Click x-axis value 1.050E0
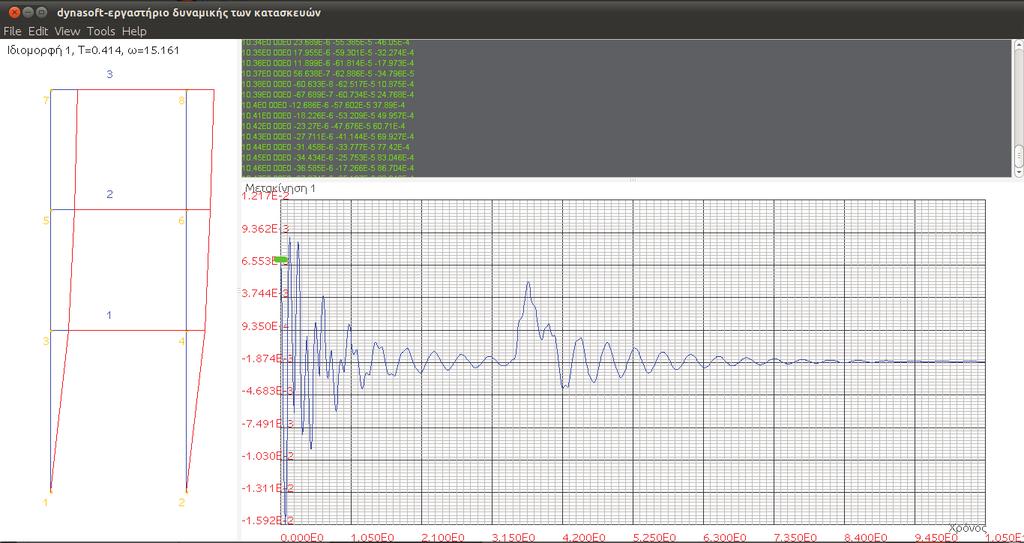 click(374, 537)
